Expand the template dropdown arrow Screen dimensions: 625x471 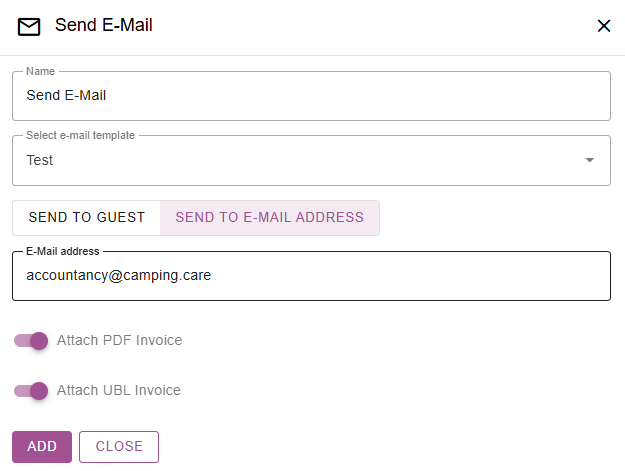coord(589,160)
